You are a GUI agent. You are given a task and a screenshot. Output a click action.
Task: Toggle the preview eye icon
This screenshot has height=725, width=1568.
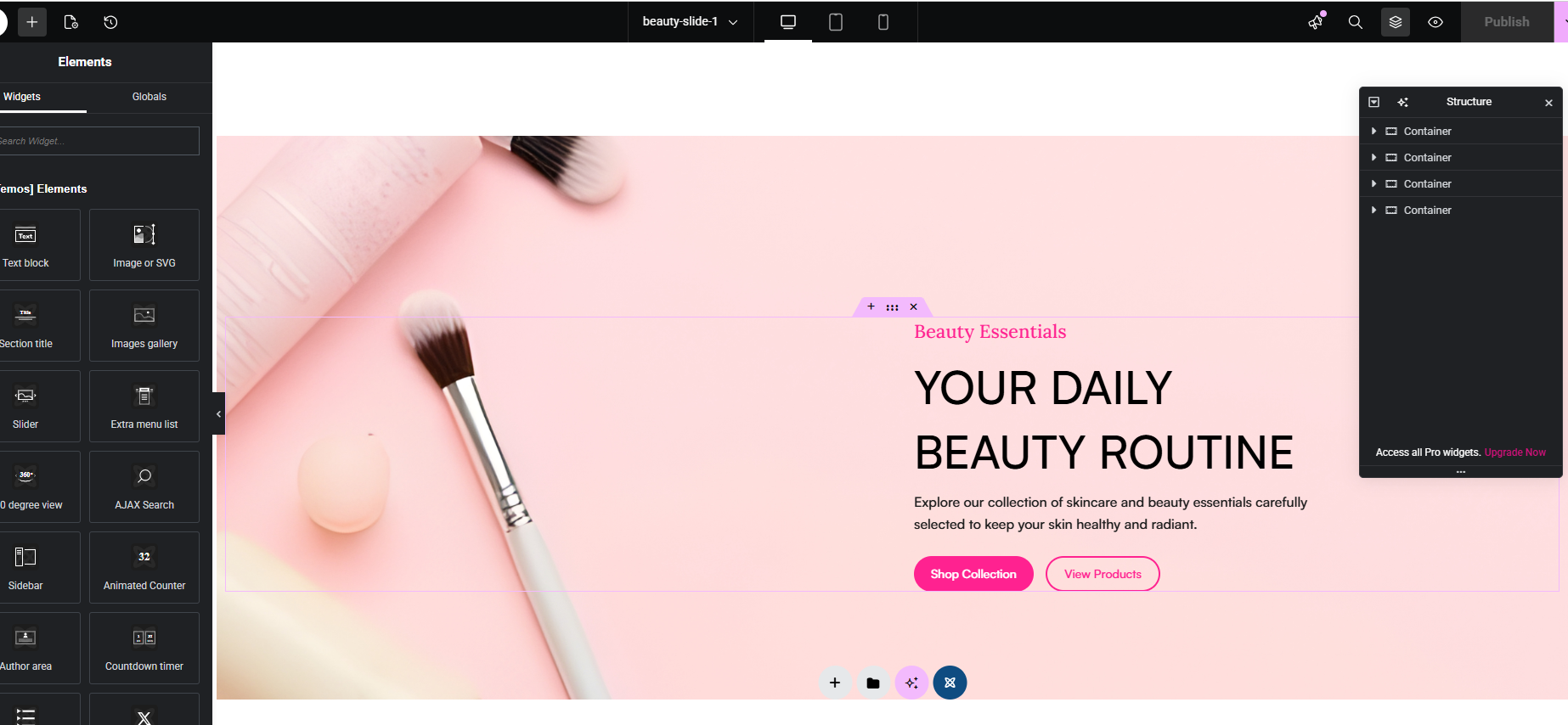tap(1435, 22)
